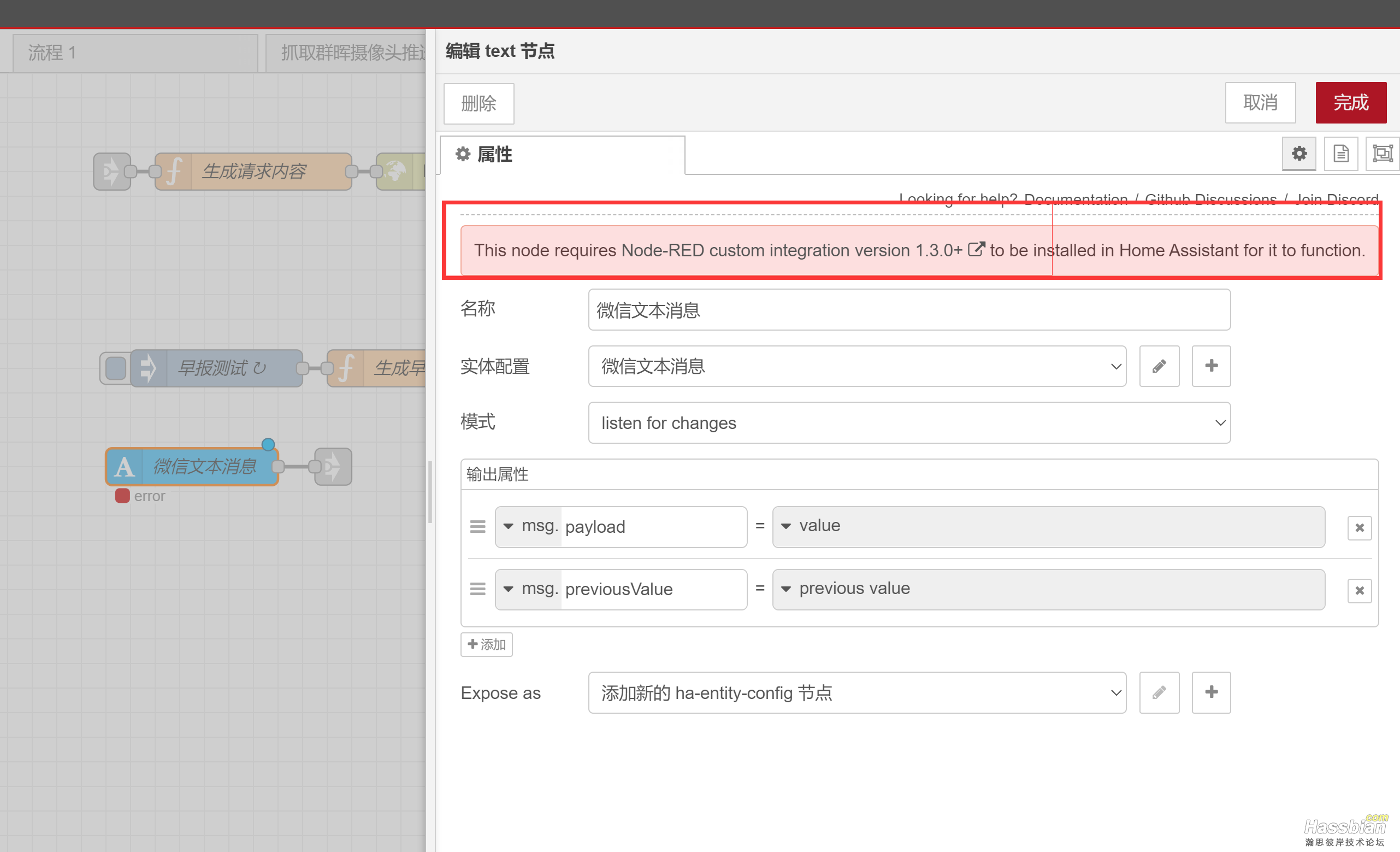Select the 生成请求内容 function node

pos(253,171)
